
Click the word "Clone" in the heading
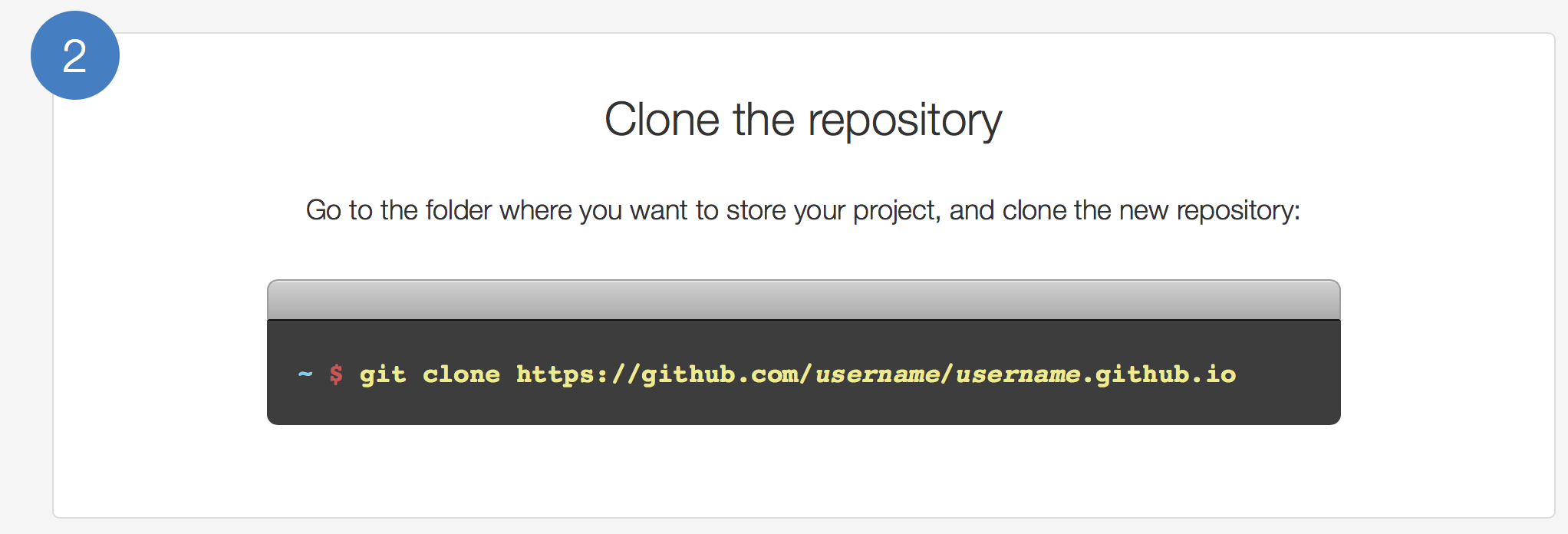(x=662, y=120)
